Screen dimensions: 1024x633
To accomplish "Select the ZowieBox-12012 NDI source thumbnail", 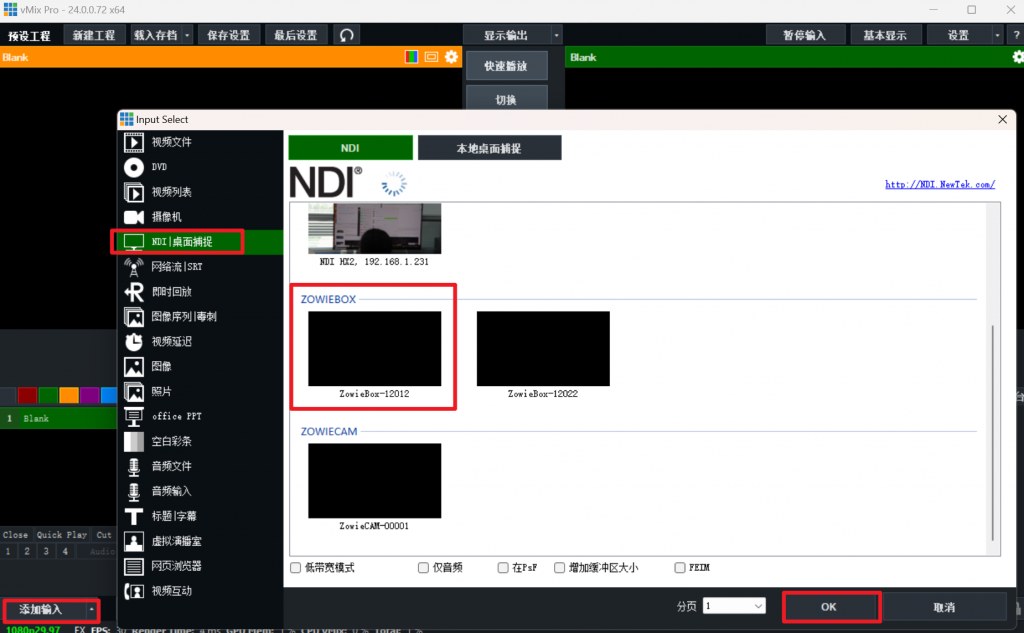I will (375, 349).
